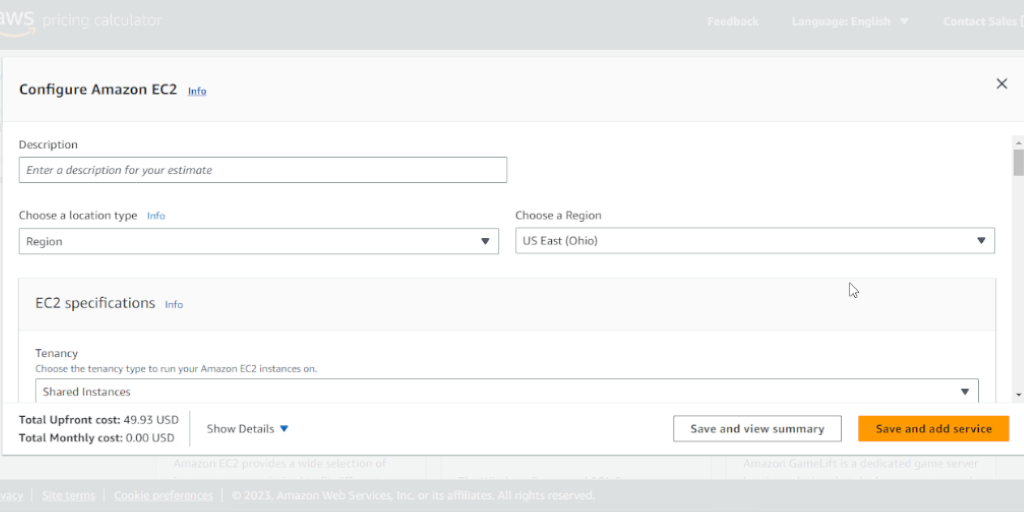Click Save and view summary button
This screenshot has height=512, width=1024.
coord(757,429)
